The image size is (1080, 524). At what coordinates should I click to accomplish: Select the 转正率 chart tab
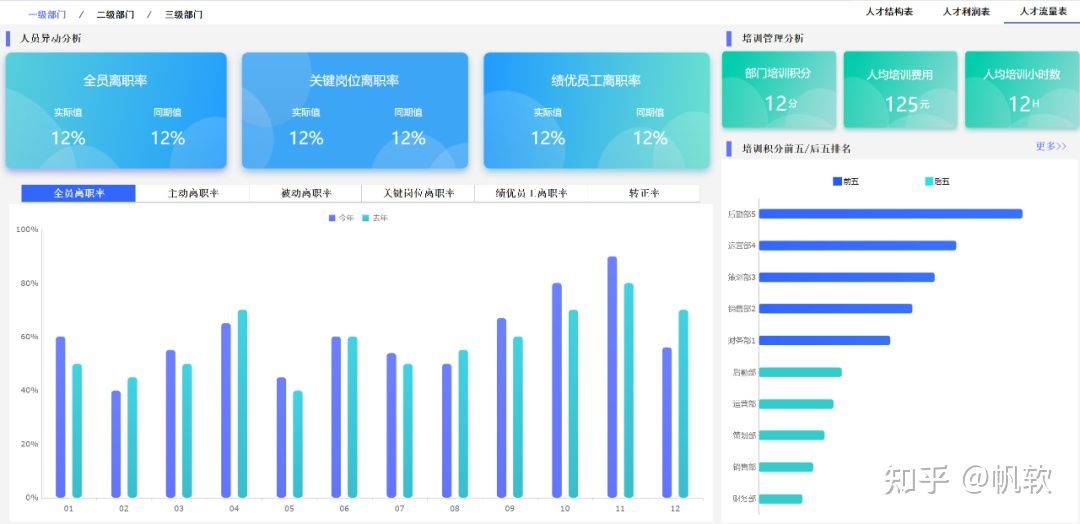[644, 193]
